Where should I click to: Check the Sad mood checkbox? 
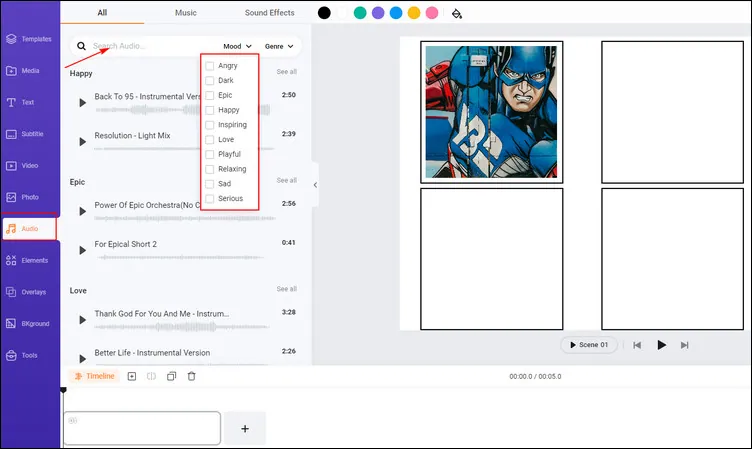click(210, 184)
